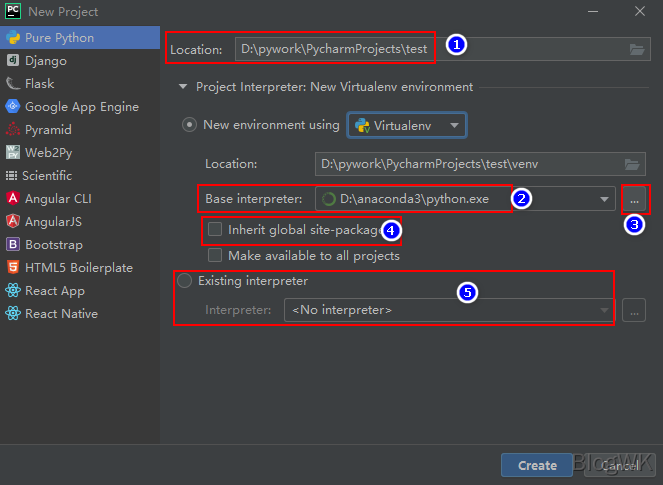Viewport: 663px width, 485px height.
Task: Click the Flask project type icon
Action: (x=13, y=83)
